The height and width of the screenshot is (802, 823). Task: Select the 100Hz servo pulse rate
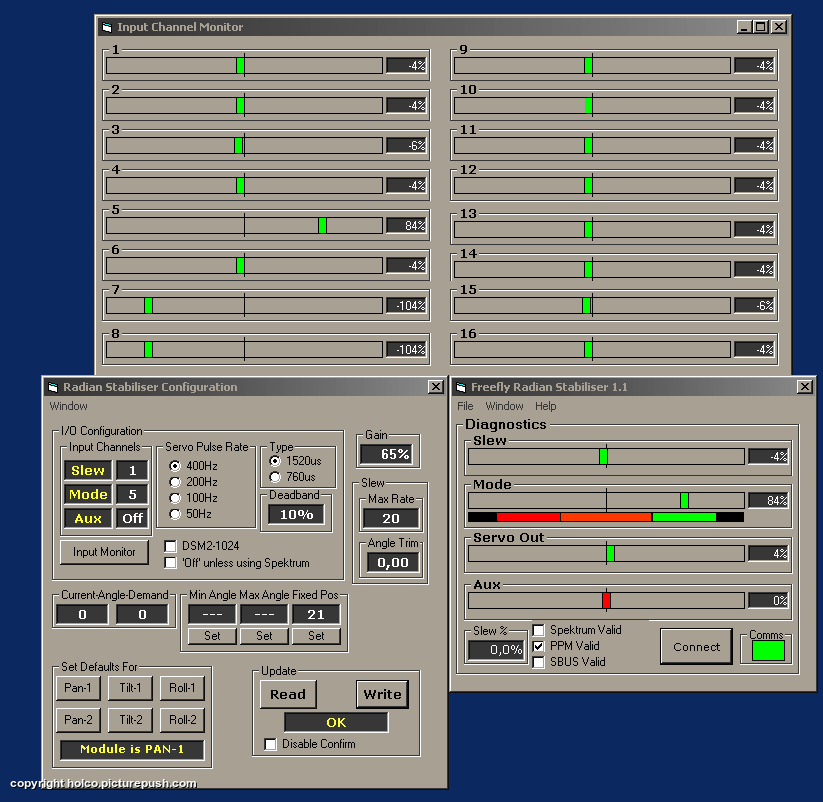coord(175,498)
